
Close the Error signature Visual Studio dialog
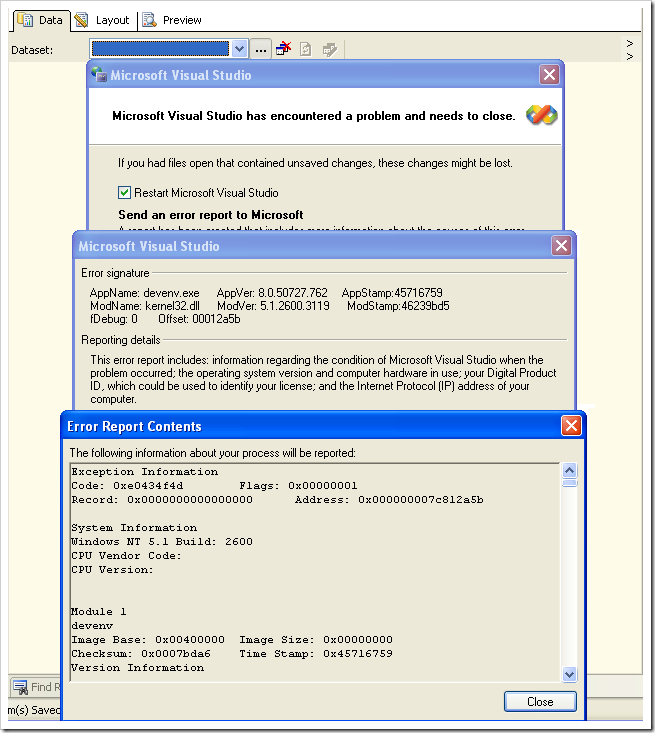point(561,245)
